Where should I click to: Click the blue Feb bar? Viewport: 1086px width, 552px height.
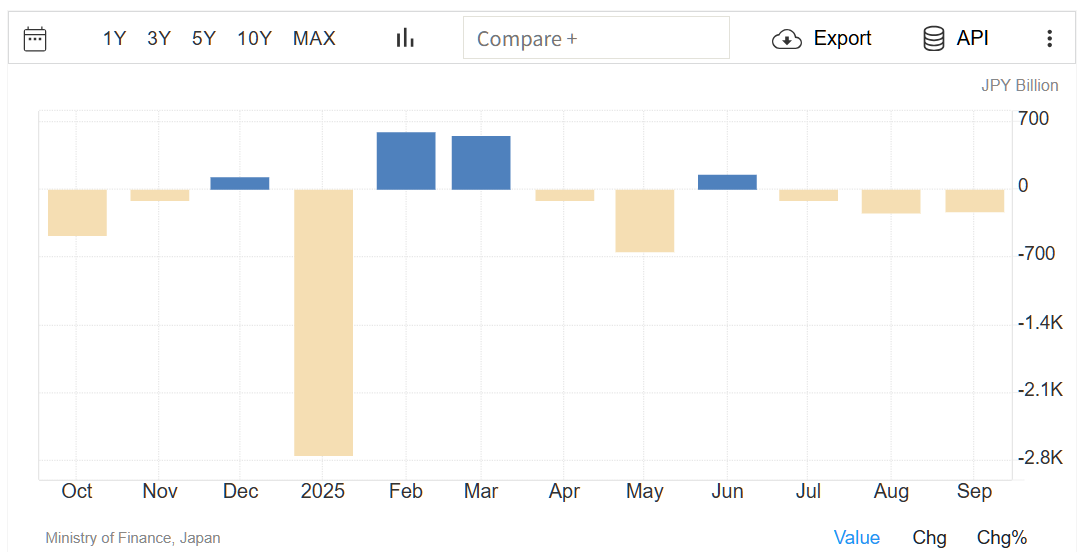(406, 161)
